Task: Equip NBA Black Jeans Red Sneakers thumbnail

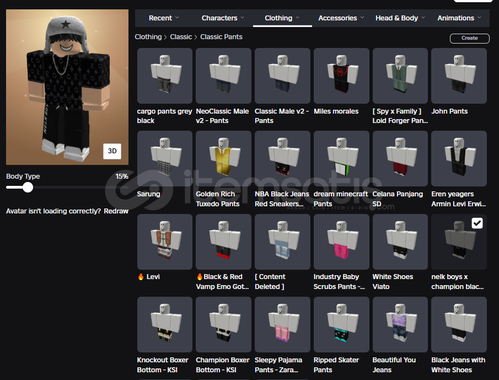Action: coord(282,158)
